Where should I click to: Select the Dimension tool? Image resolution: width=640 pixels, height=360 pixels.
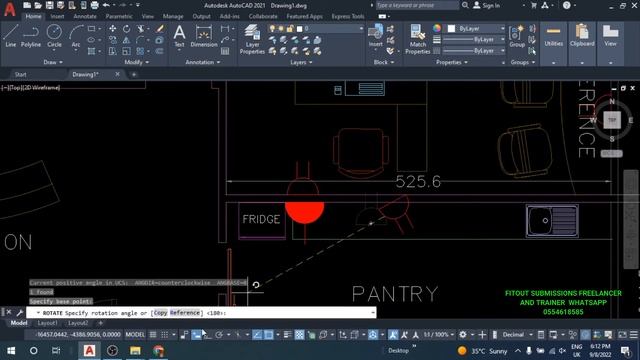coord(204,36)
